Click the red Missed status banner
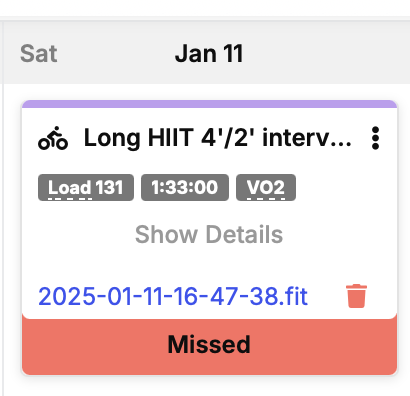The image size is (410, 396). 210,345
